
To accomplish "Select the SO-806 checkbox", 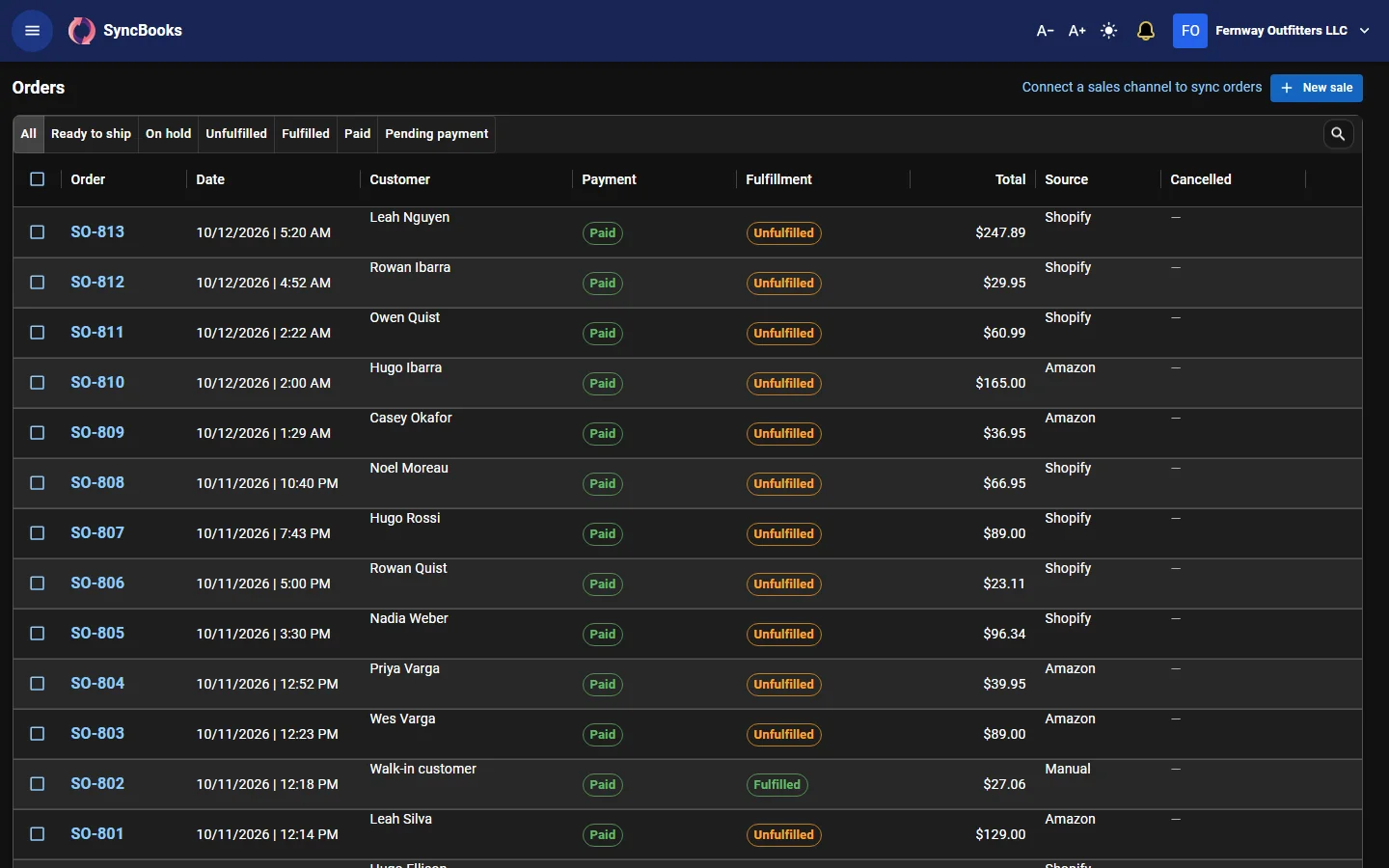I will [x=38, y=583].
